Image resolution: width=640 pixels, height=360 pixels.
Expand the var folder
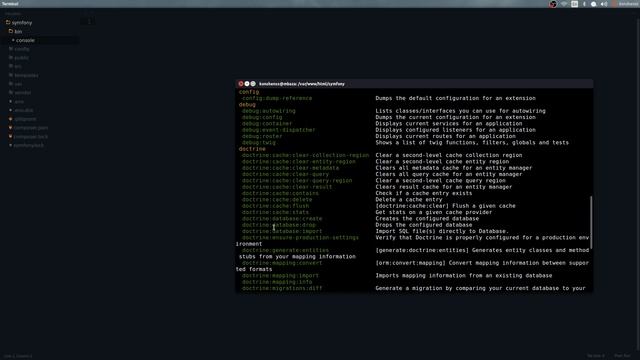pyautogui.click(x=18, y=84)
